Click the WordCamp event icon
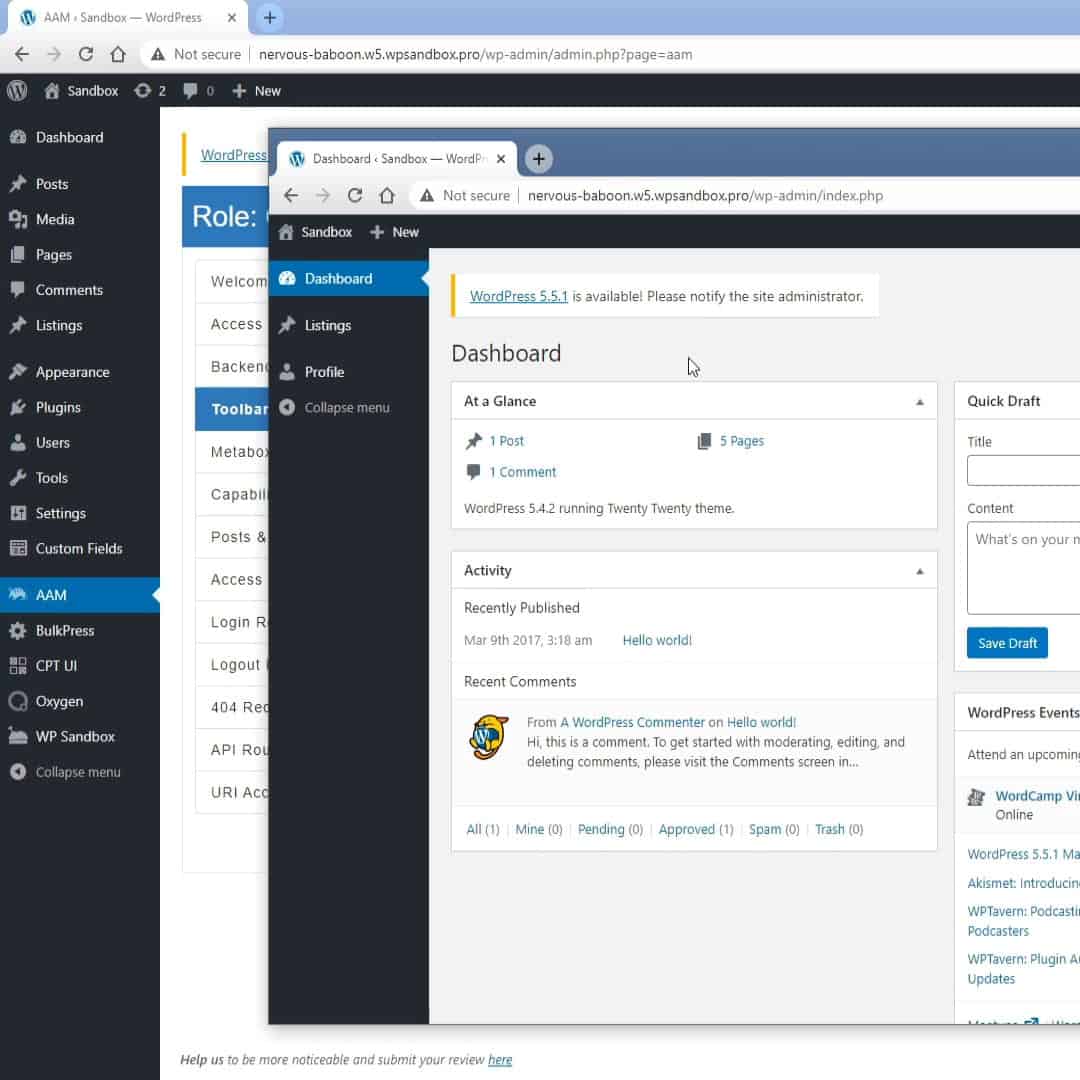Screen dimensions: 1080x1080 pyautogui.click(x=976, y=797)
